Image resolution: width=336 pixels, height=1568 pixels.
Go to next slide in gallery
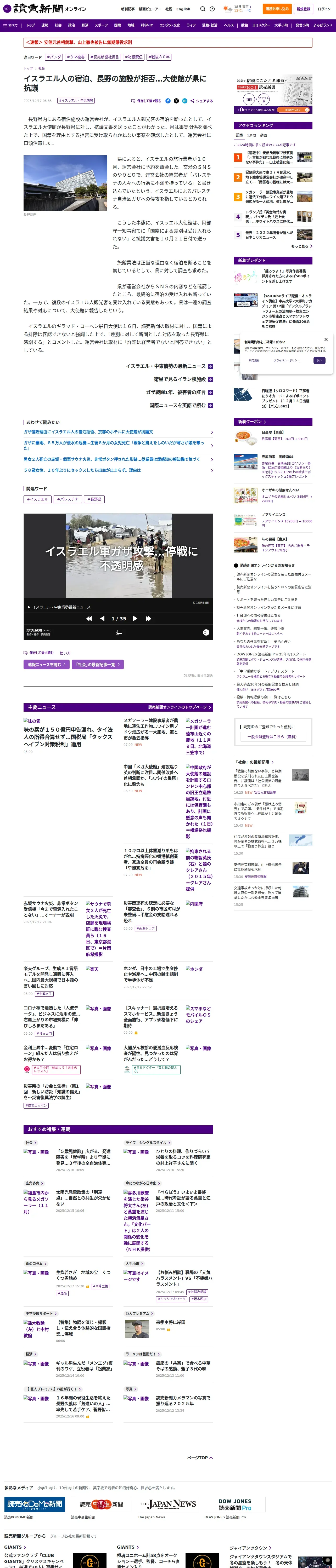click(x=135, y=618)
